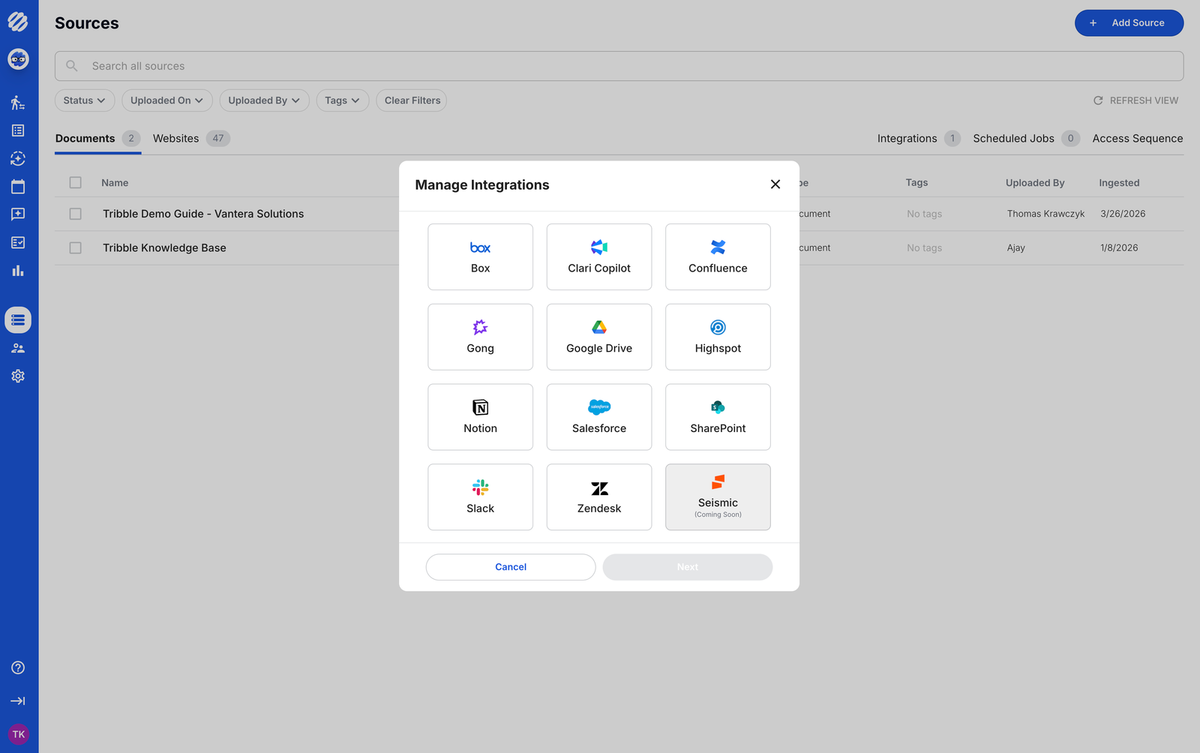Open Tribble Demo Guide - Vantera Solutions
This screenshot has width=1200, height=753.
[x=203, y=214]
